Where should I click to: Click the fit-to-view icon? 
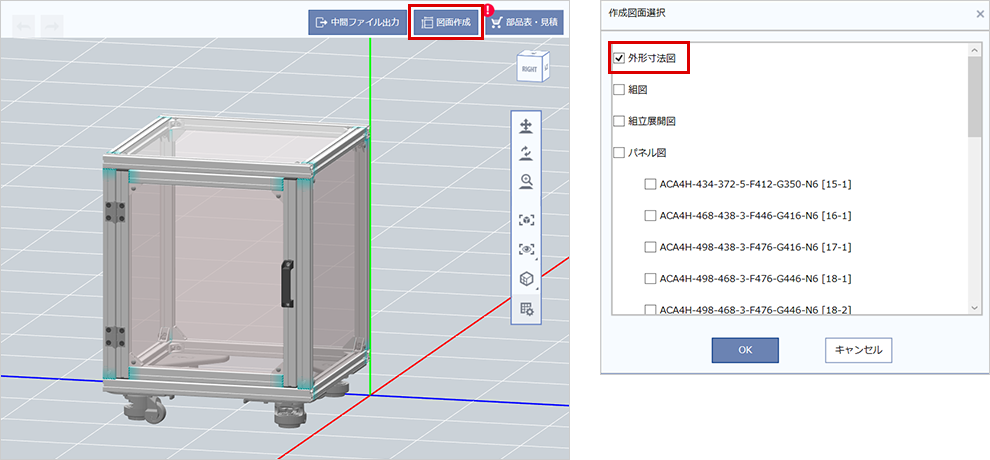[x=526, y=219]
